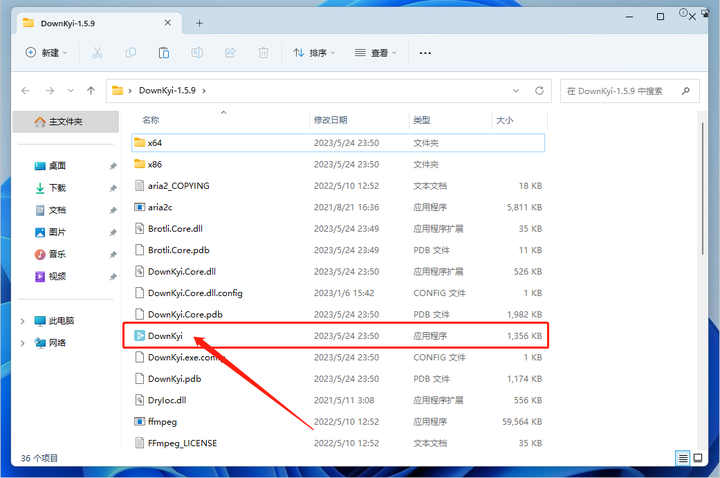Select the aria2c application icon
This screenshot has height=478, width=720.
click(x=139, y=207)
